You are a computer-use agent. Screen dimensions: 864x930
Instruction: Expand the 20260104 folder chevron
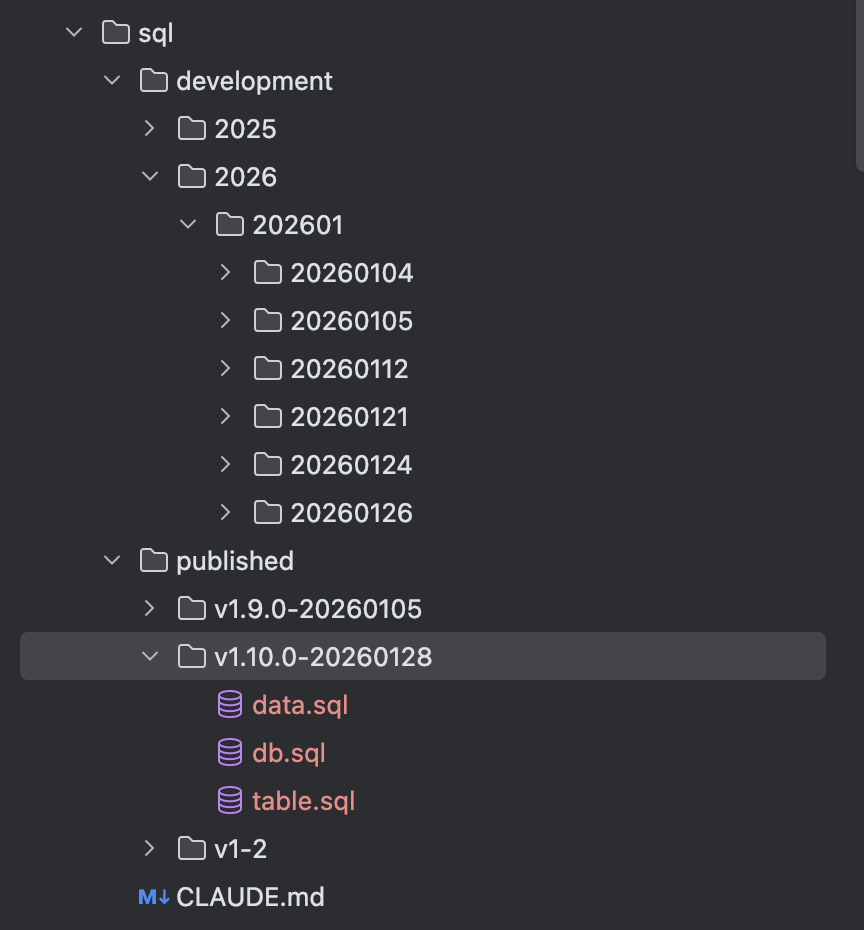pos(226,273)
